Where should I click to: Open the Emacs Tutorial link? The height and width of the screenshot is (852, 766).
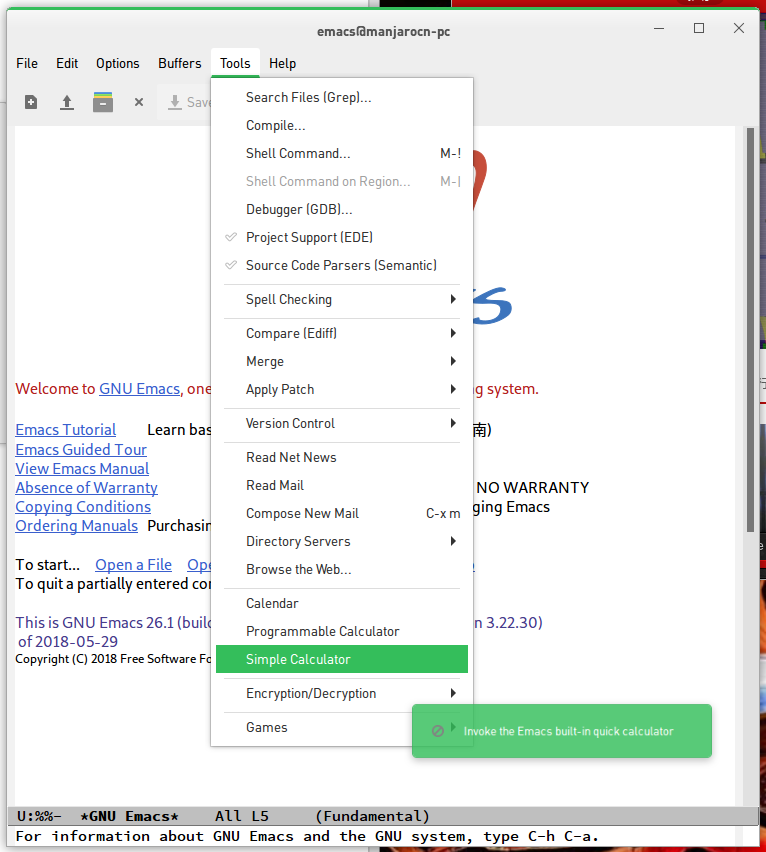[x=66, y=430]
